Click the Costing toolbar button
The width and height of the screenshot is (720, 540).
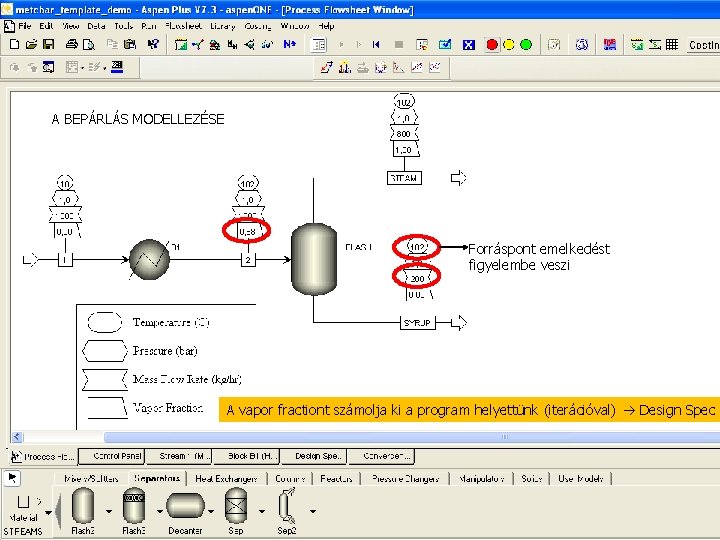pyautogui.click(x=703, y=45)
